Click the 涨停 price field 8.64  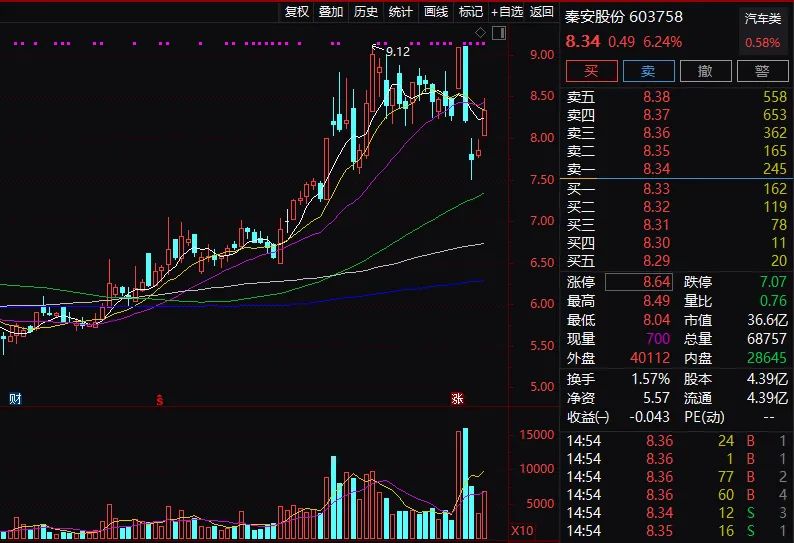[x=639, y=282]
